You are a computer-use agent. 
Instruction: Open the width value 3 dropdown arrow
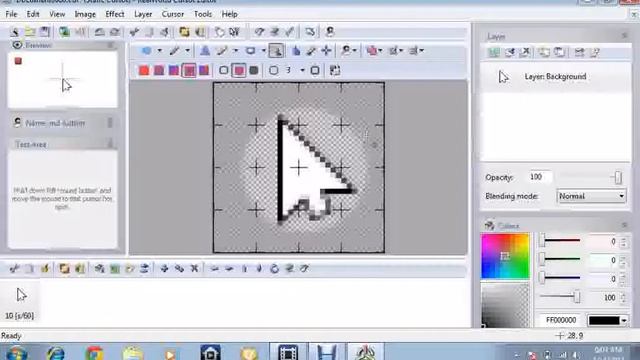(302, 70)
